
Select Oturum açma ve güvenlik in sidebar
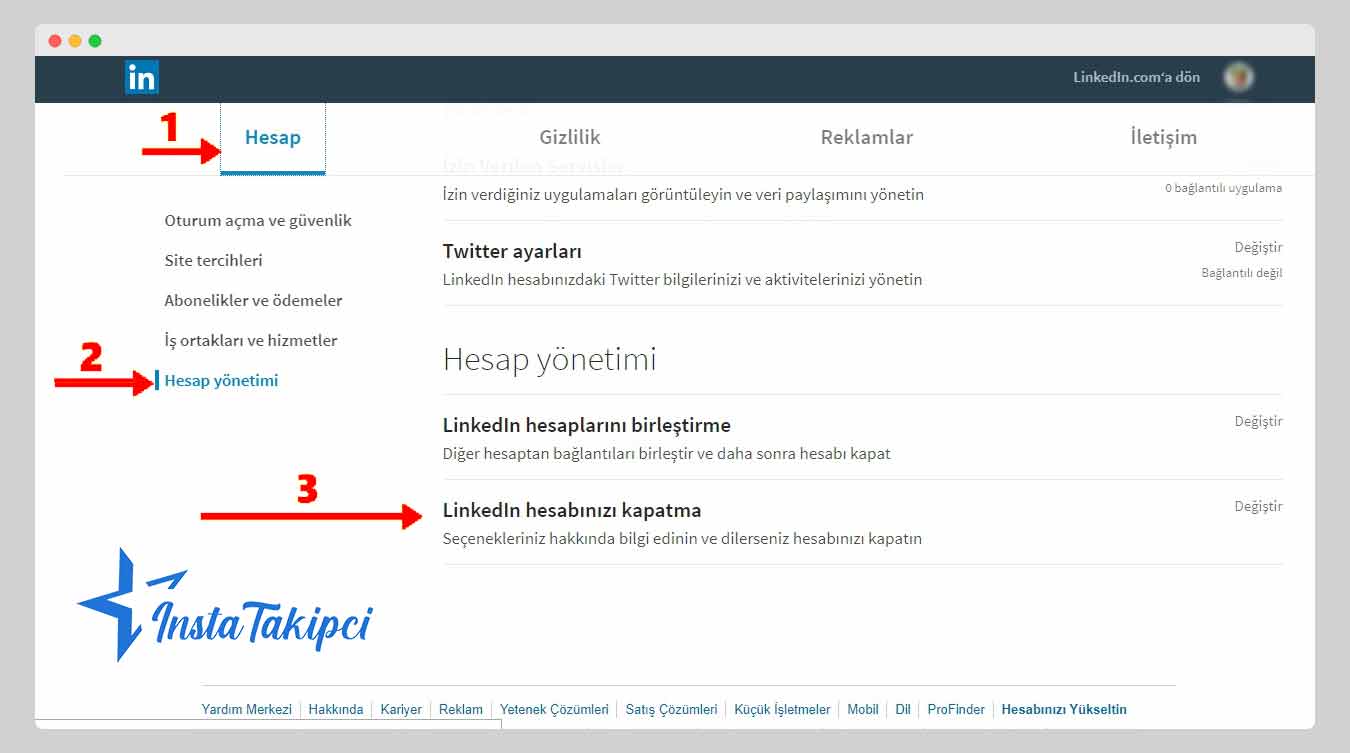[258, 220]
